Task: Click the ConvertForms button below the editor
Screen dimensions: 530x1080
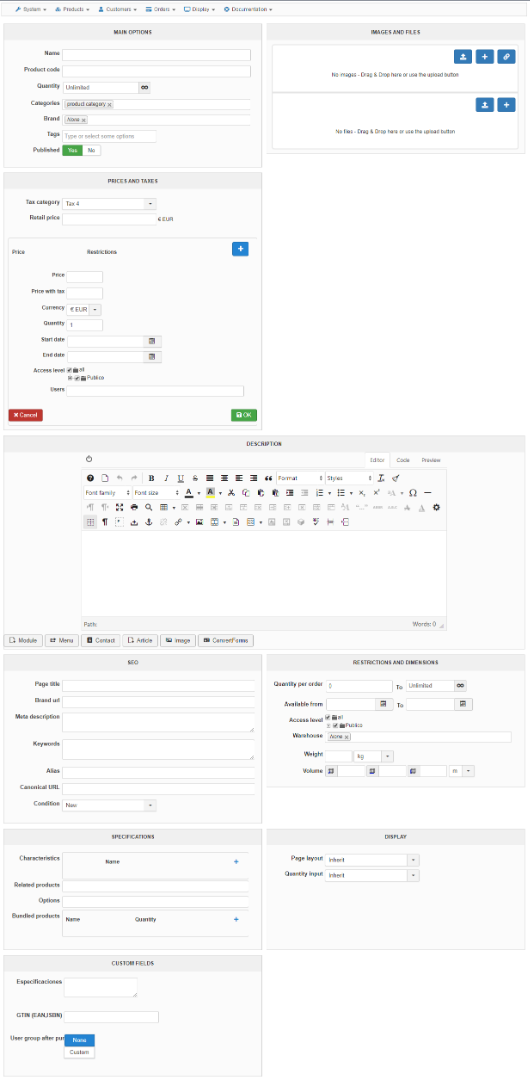Action: (x=225, y=641)
